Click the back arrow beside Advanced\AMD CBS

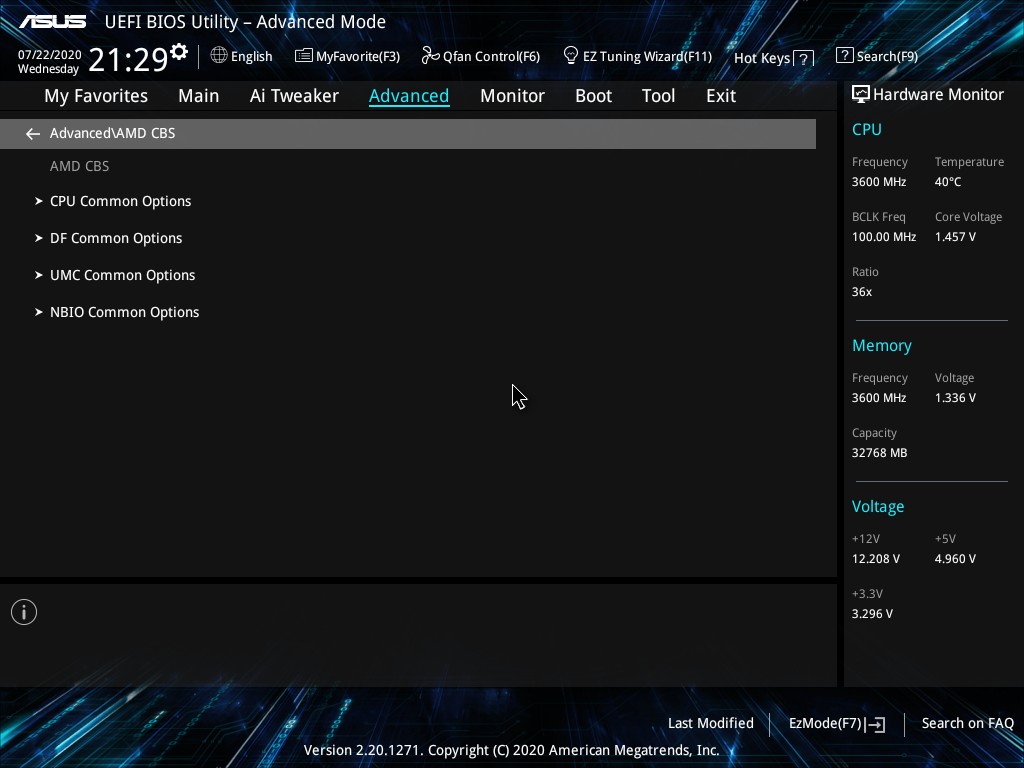pyautogui.click(x=33, y=134)
